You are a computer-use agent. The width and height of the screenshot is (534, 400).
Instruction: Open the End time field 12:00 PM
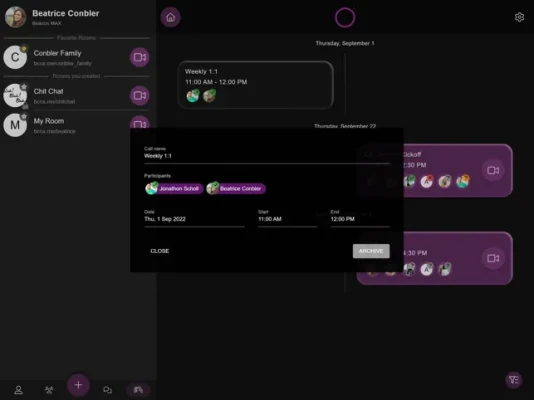click(x=360, y=218)
